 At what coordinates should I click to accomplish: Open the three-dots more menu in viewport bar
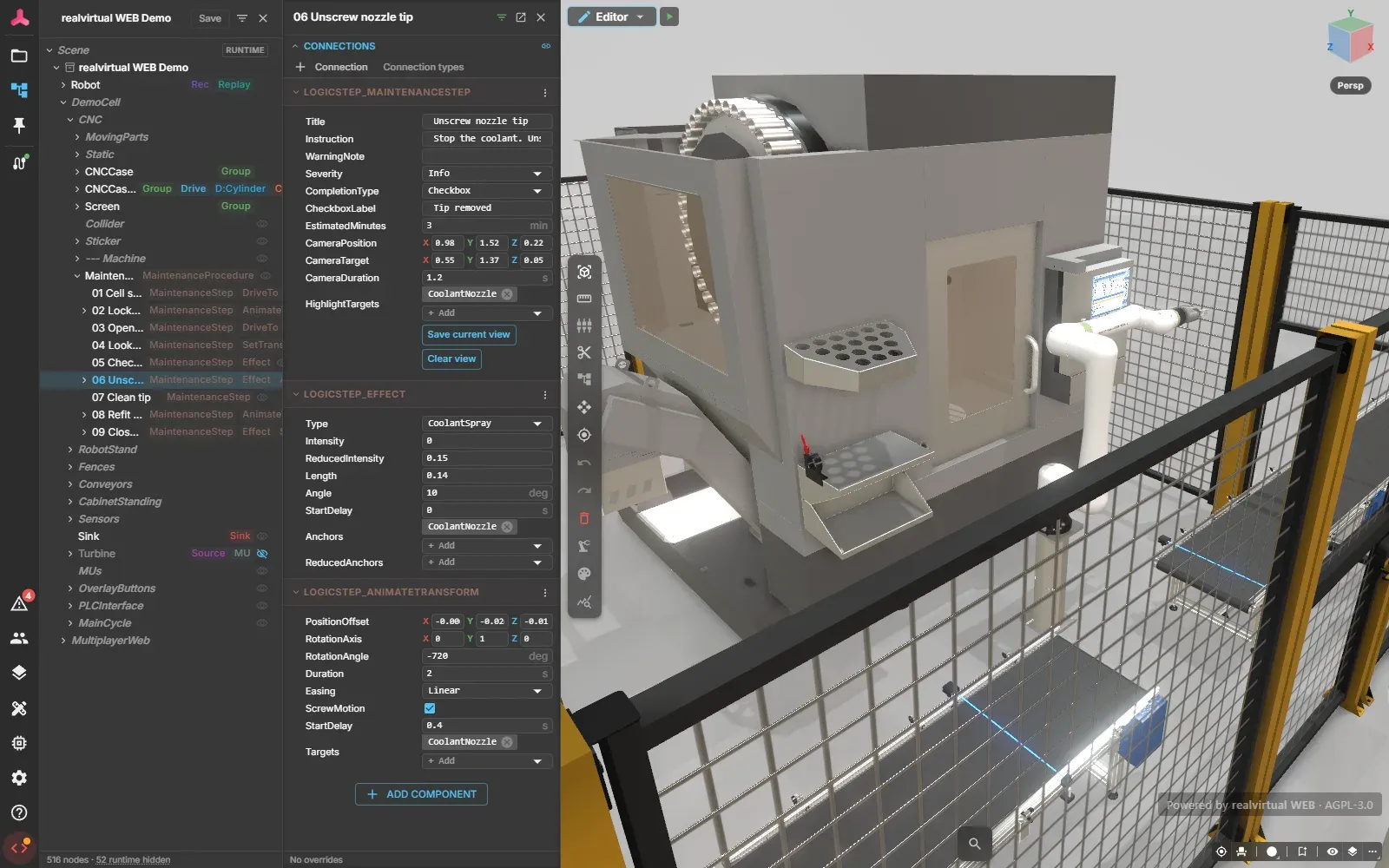(1373, 852)
